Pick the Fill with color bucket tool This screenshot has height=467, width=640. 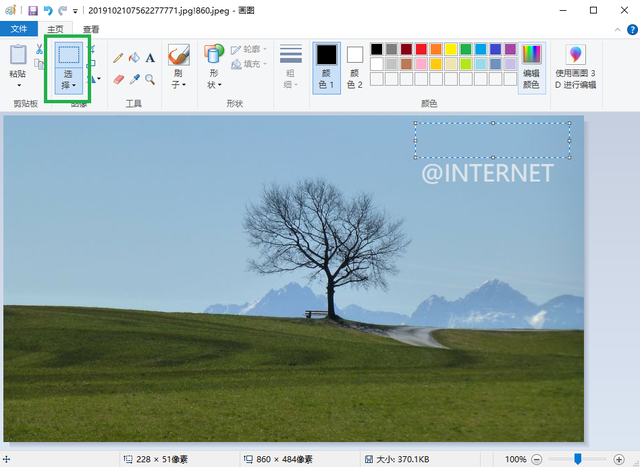pyautogui.click(x=134, y=59)
